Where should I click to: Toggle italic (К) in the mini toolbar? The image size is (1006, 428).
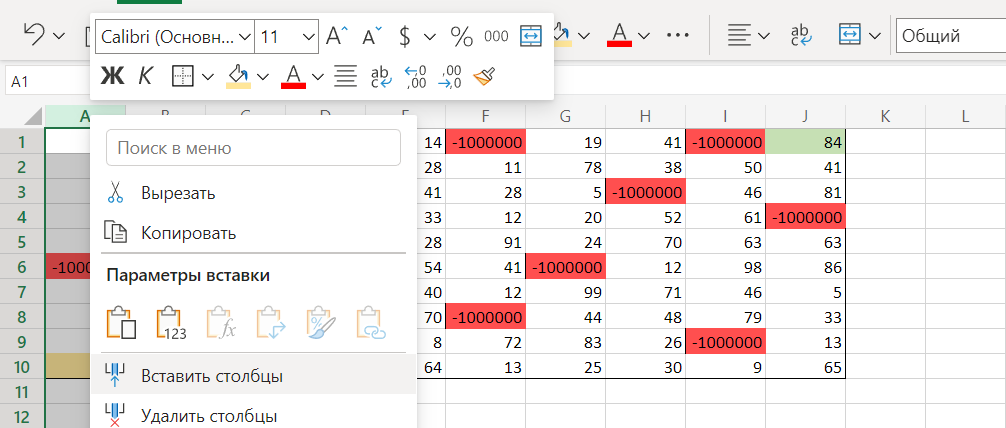click(x=145, y=75)
